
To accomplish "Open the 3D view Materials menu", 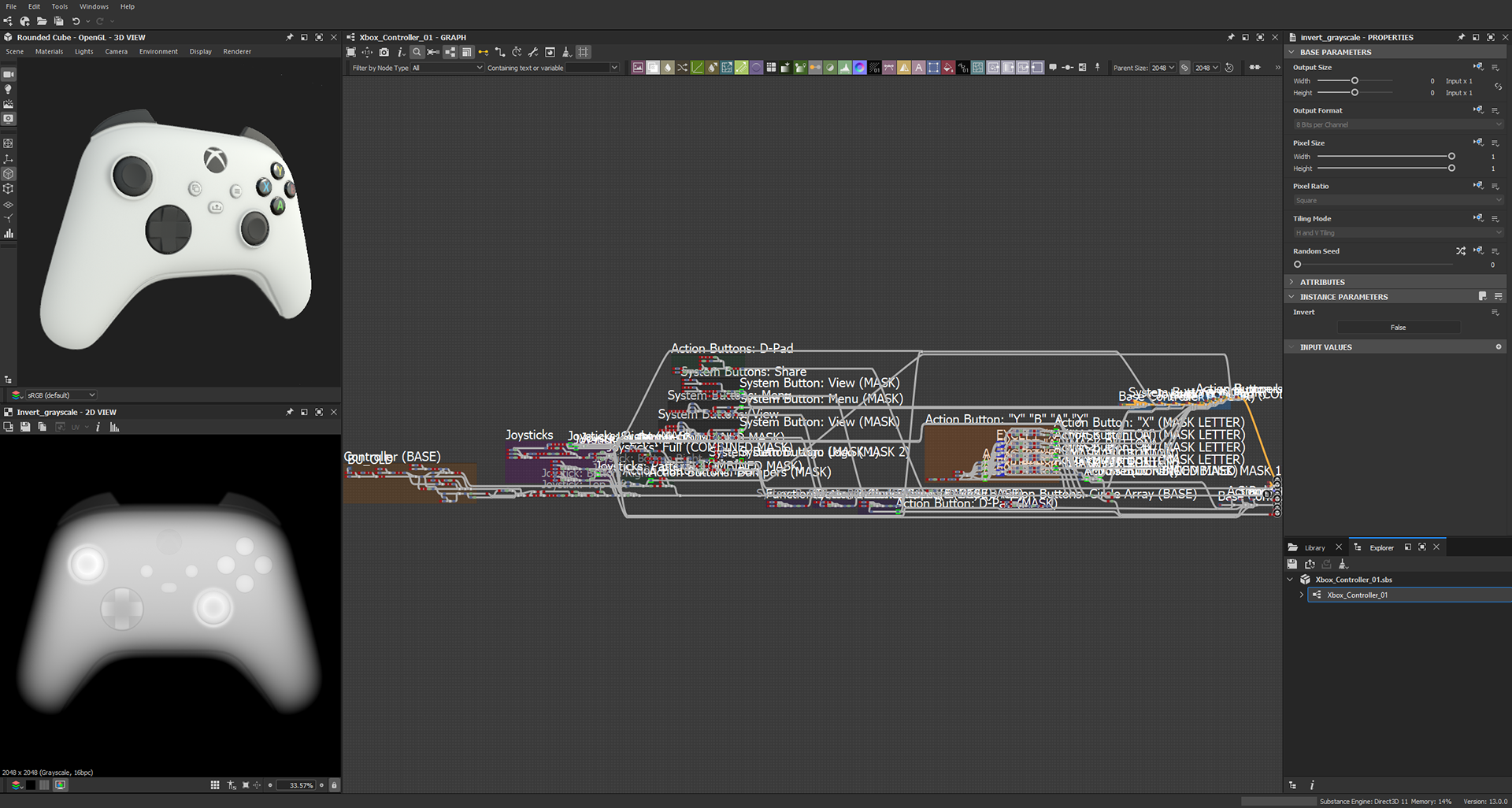I will coord(49,51).
